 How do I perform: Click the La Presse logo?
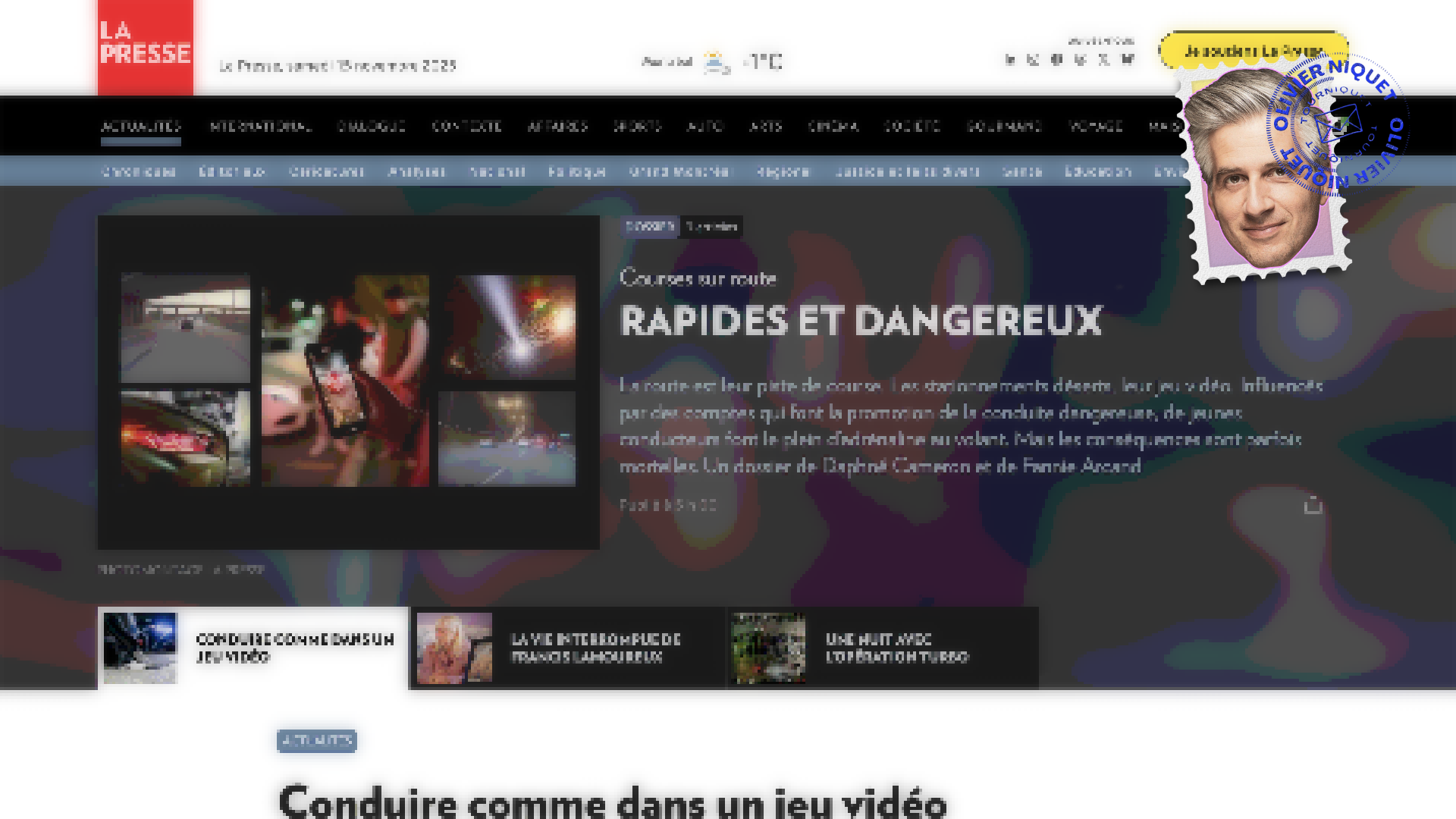coord(144,47)
